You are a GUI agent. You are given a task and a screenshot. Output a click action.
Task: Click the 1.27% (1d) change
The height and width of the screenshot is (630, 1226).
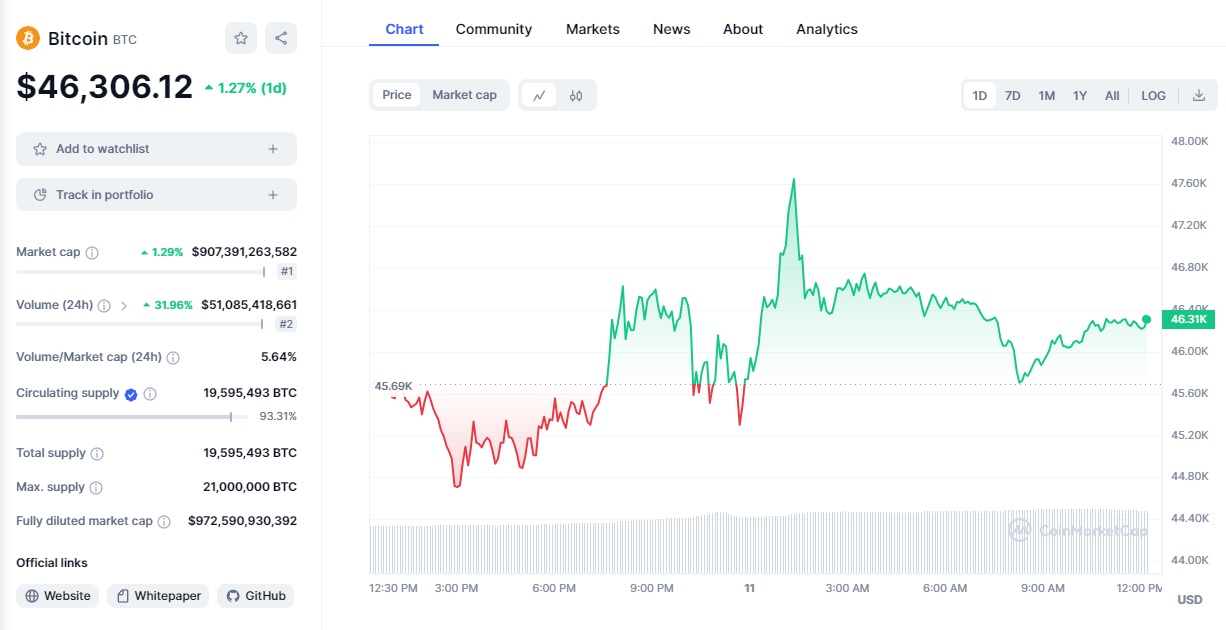[245, 88]
